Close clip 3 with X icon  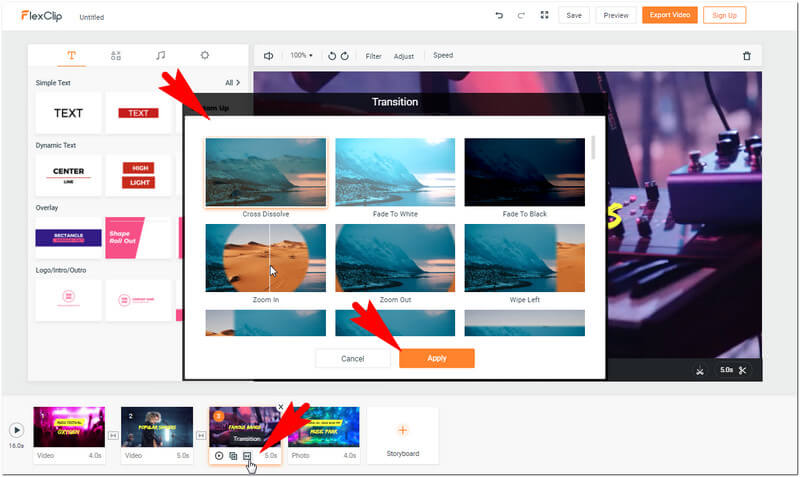[x=281, y=407]
